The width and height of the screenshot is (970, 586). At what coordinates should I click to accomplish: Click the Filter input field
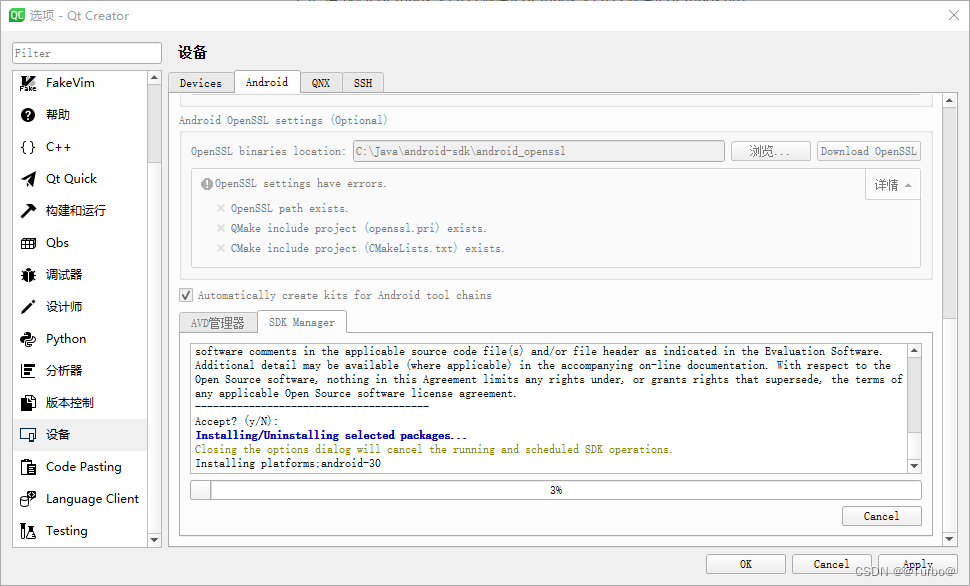point(87,53)
